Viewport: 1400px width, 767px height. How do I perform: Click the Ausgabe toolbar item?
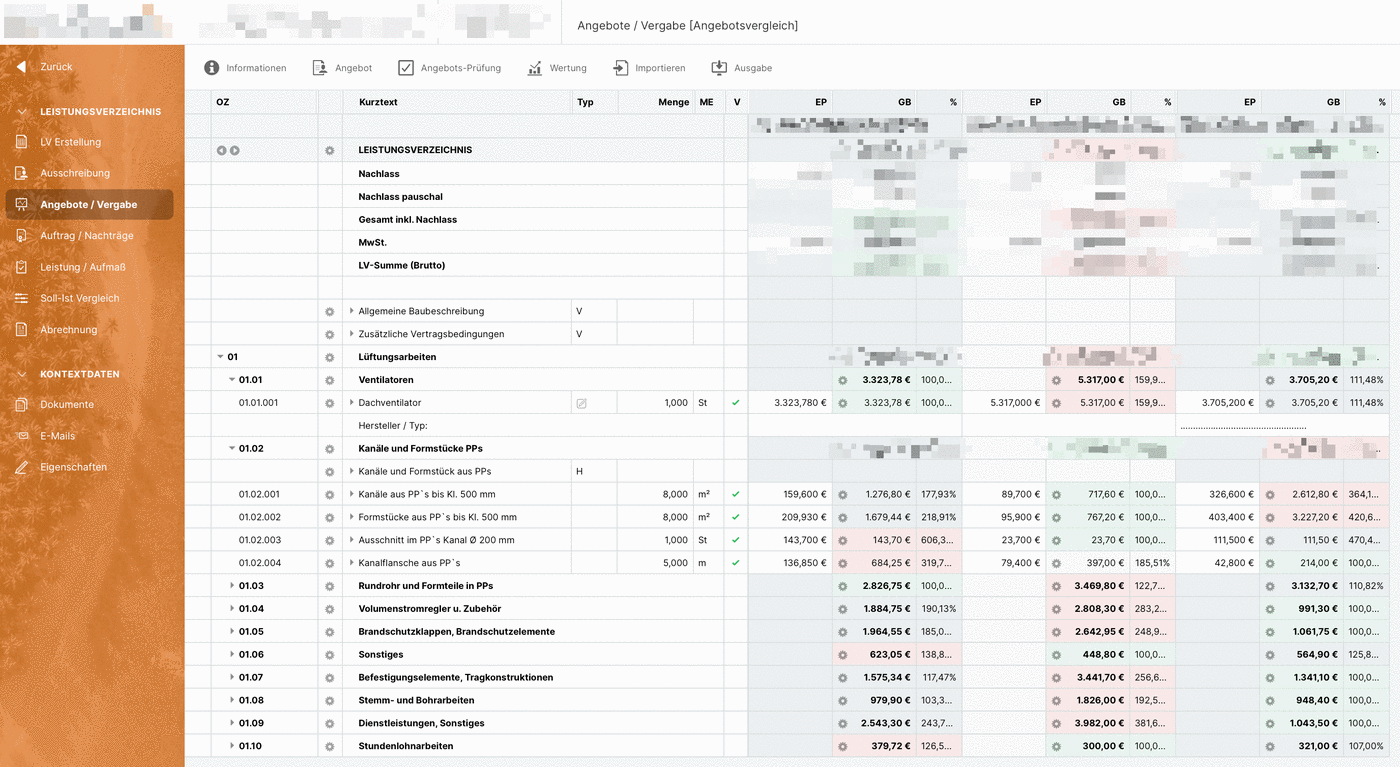click(741, 68)
